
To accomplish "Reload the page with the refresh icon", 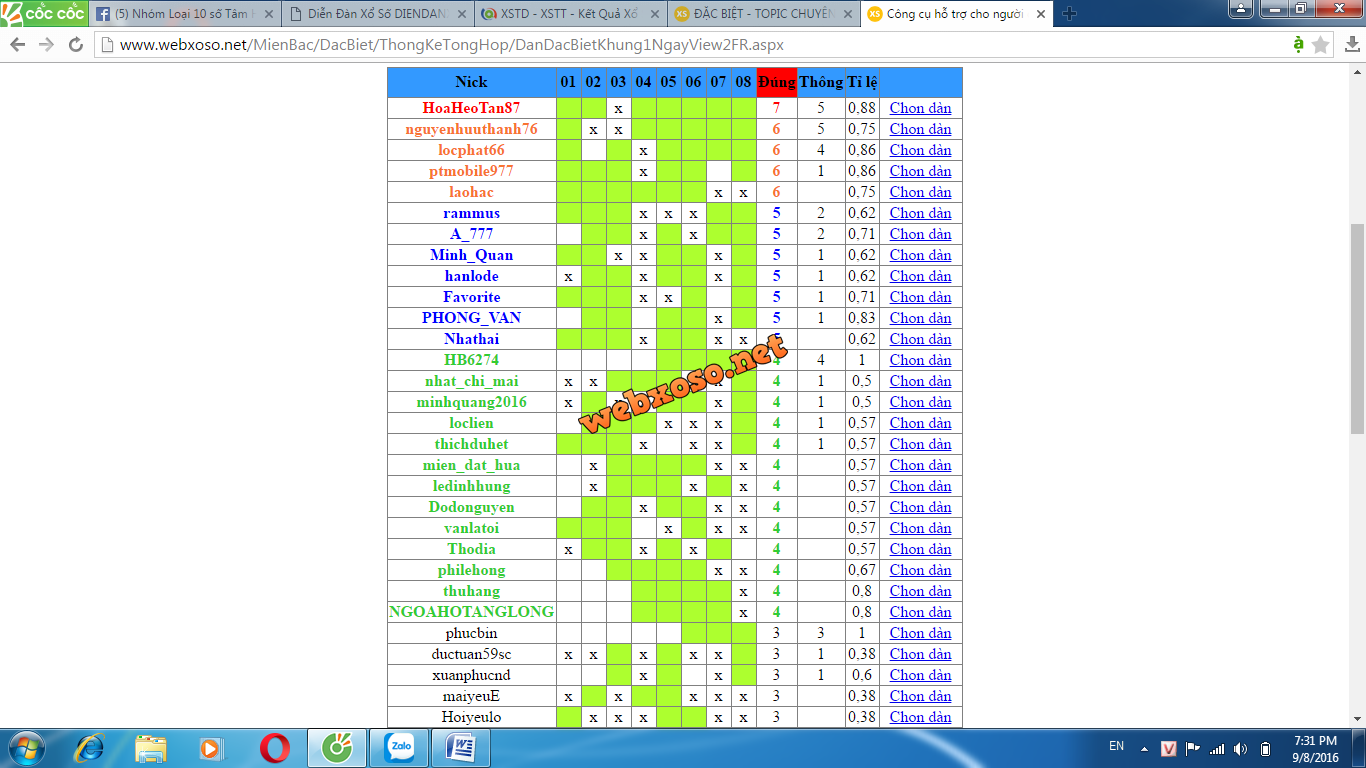I will point(76,45).
